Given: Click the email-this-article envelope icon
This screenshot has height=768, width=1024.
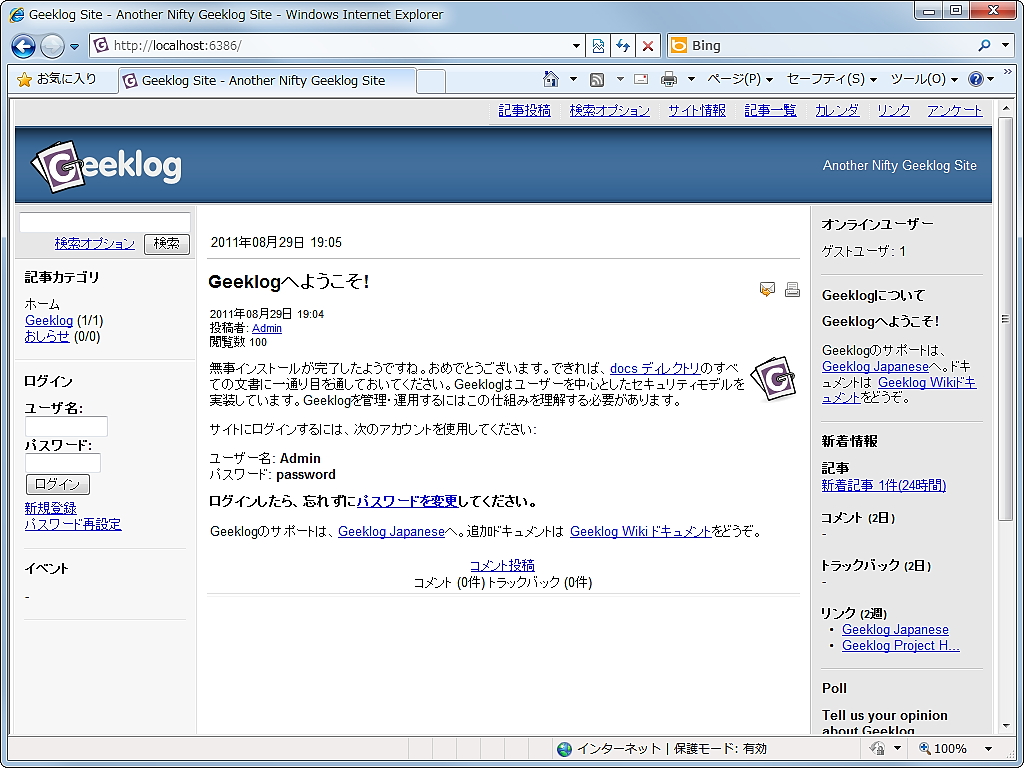Looking at the screenshot, I should [x=767, y=289].
